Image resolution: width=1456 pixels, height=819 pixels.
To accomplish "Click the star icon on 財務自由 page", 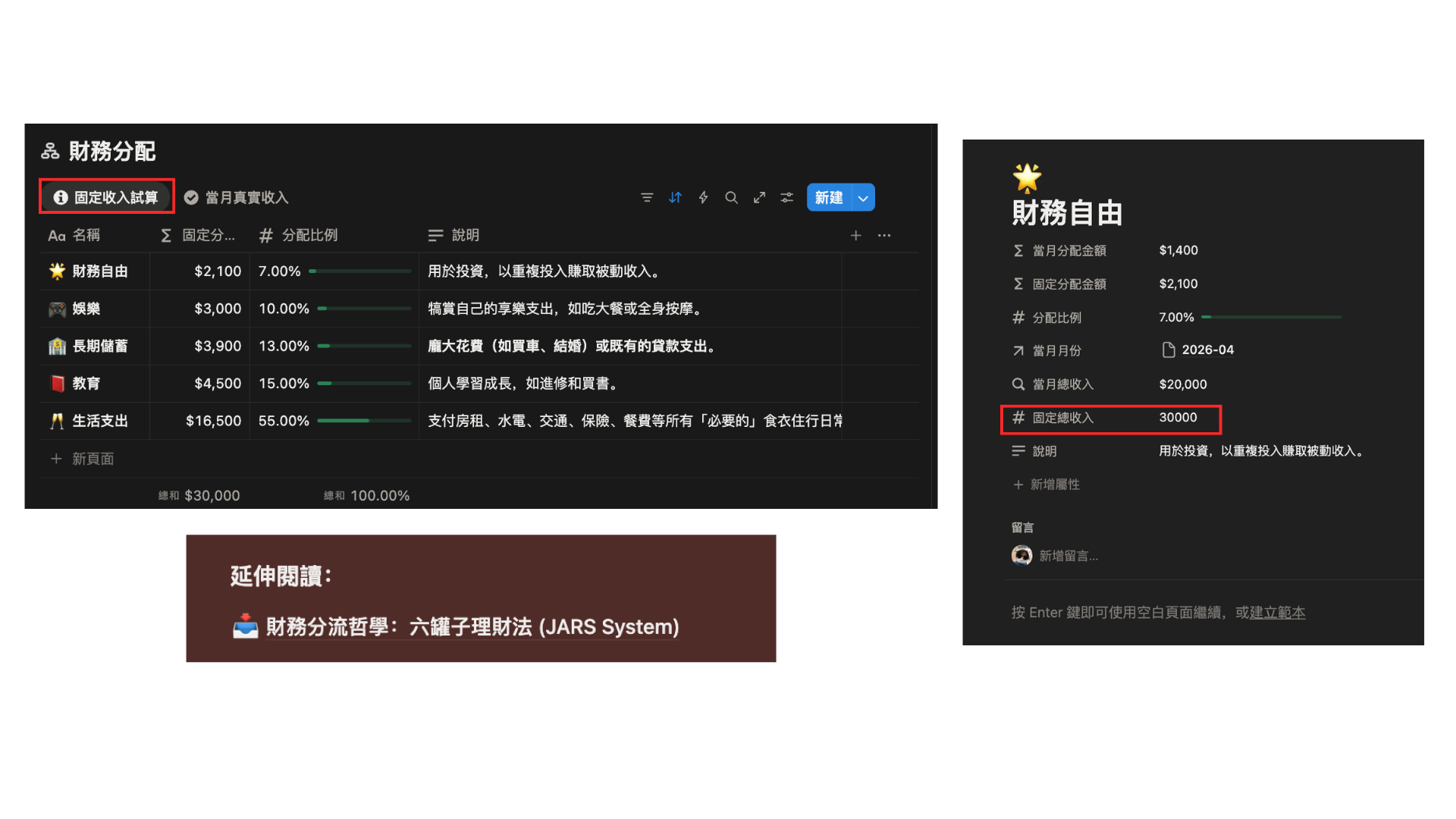I will click(x=1027, y=178).
